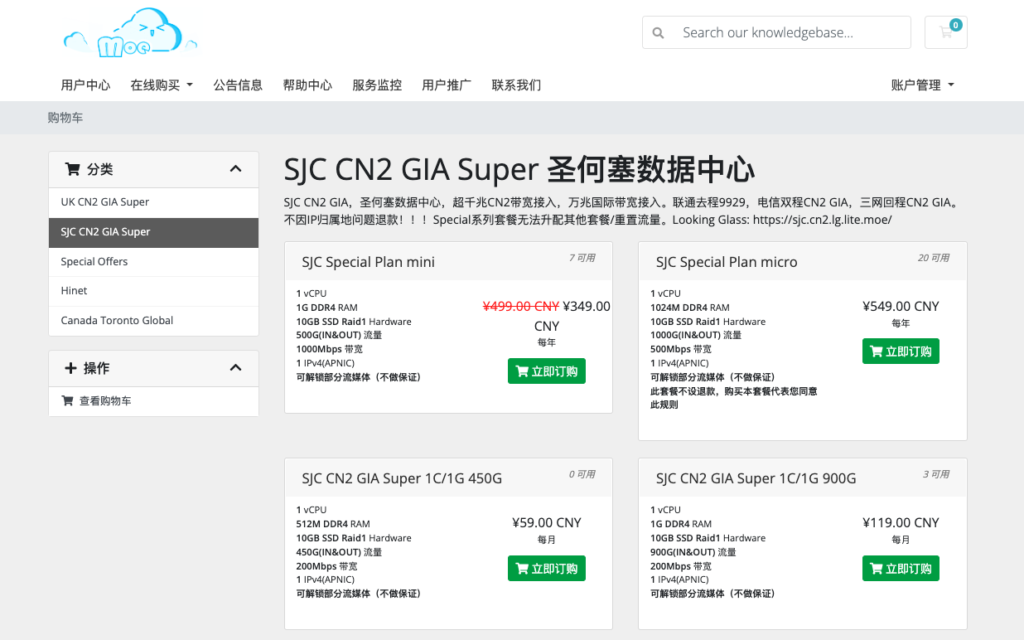
Task: Collapse the 操作 panel chevron
Action: pos(236,368)
